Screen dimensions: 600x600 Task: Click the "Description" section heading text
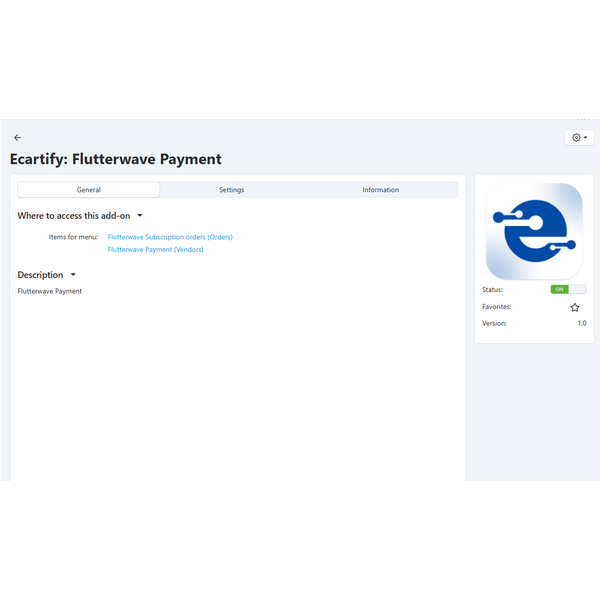coord(40,275)
